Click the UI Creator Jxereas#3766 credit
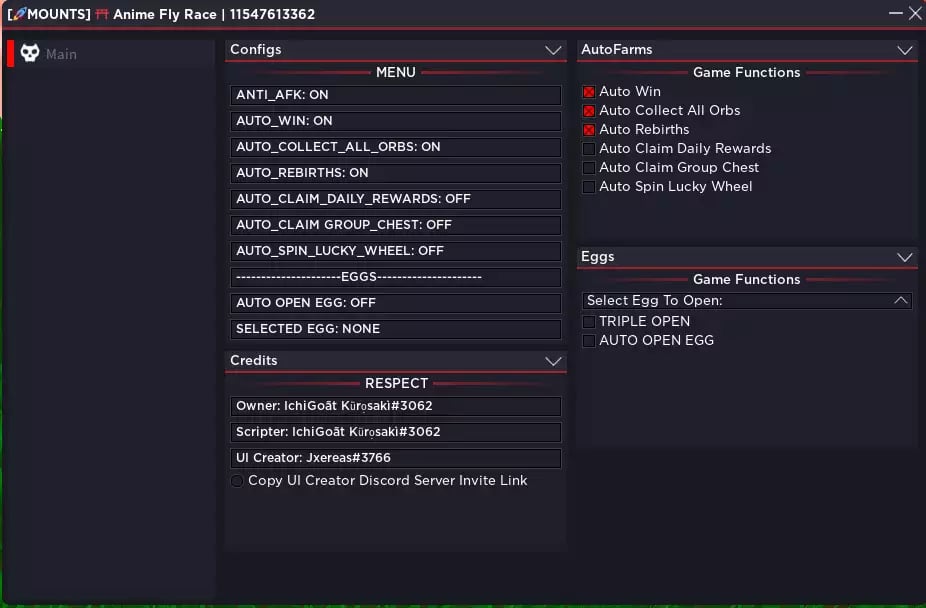Viewport: 926px width, 608px height. (x=395, y=458)
